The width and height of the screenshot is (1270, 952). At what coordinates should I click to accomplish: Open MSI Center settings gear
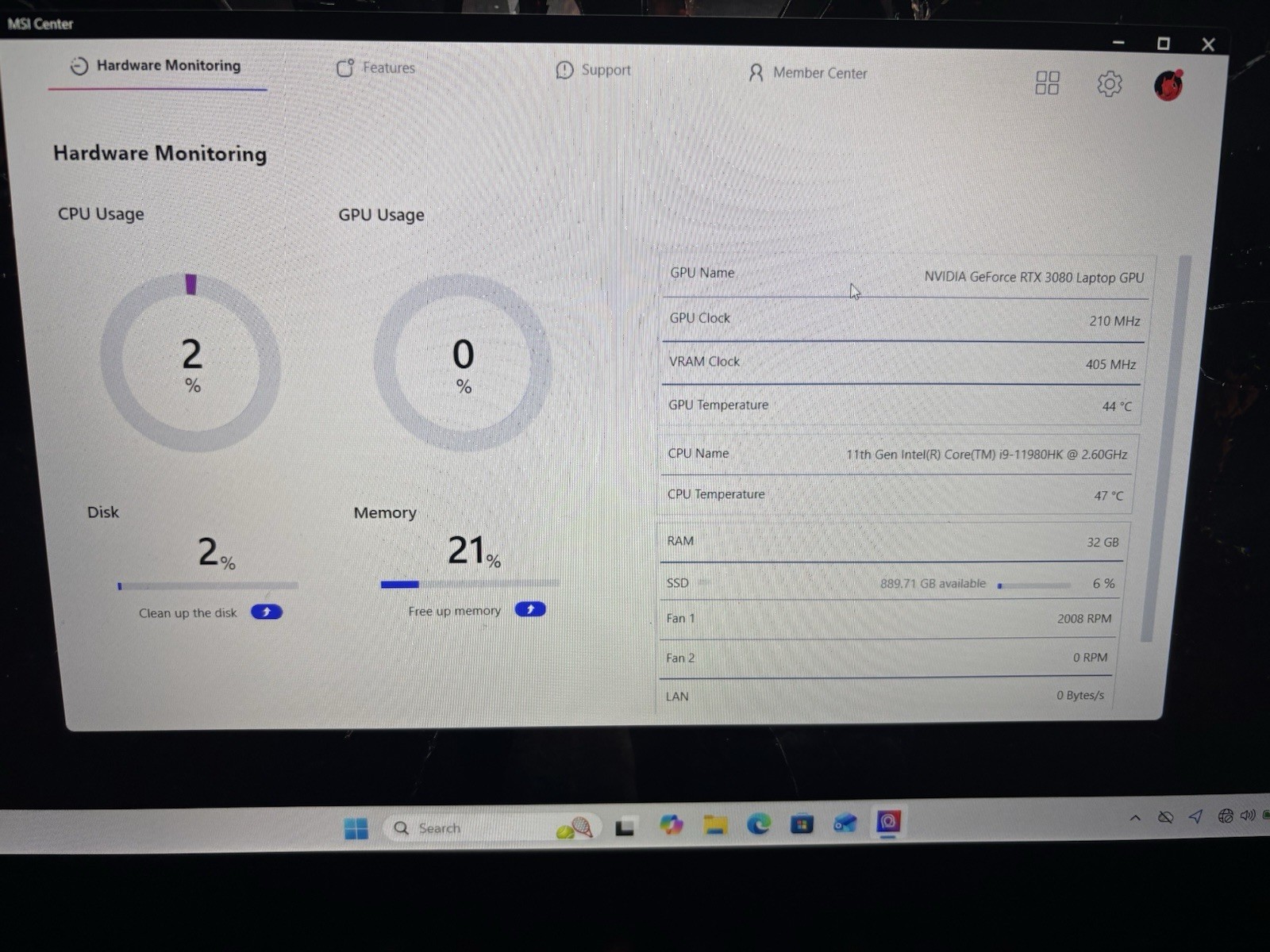1109,83
